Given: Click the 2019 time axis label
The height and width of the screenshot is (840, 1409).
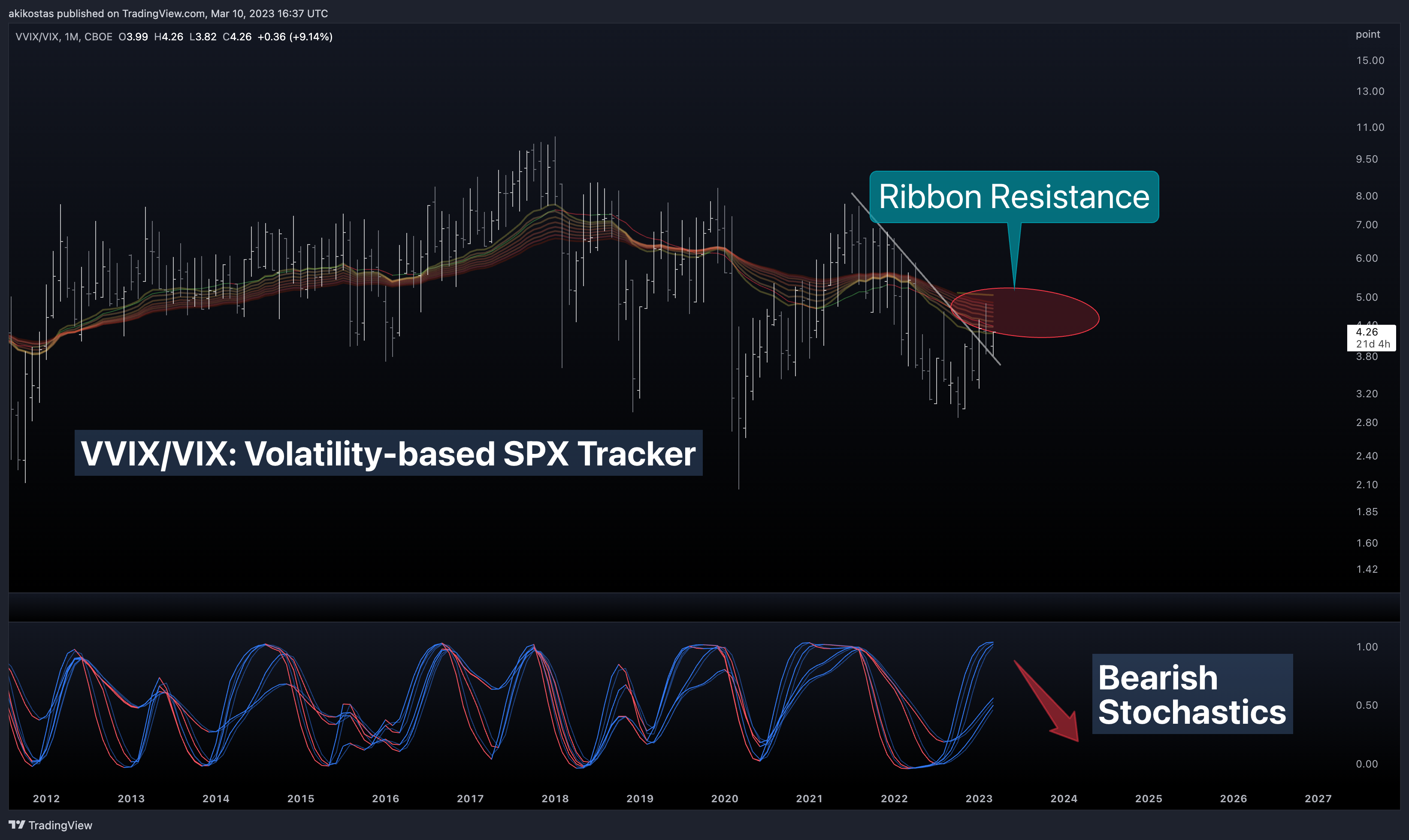Looking at the screenshot, I should click(x=640, y=799).
